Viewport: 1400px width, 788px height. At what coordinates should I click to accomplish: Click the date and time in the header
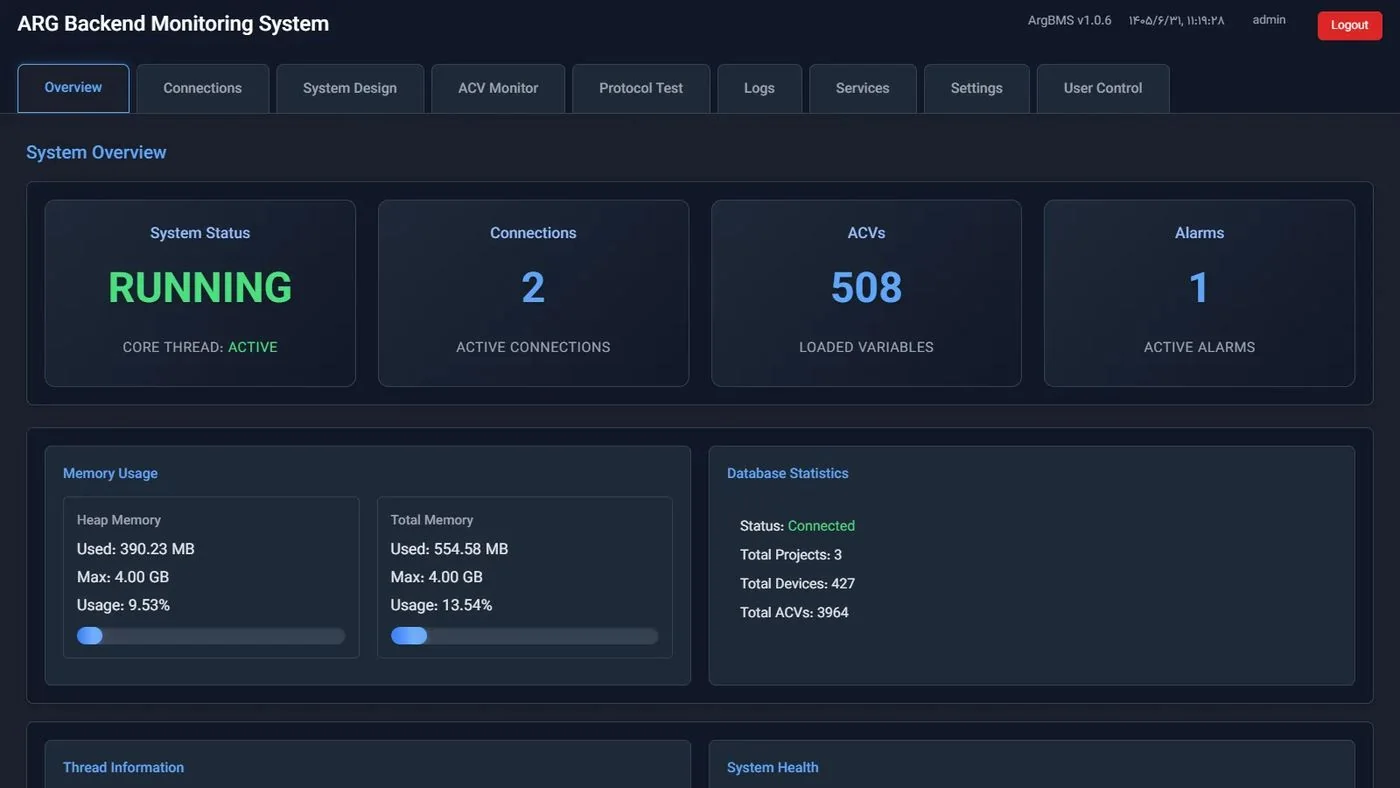click(x=1177, y=20)
